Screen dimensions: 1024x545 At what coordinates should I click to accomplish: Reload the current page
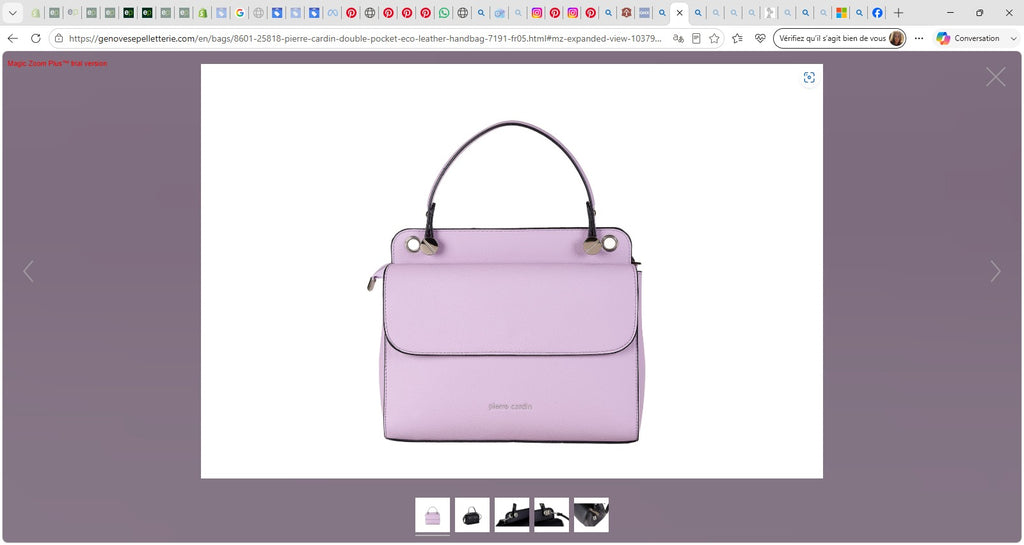(x=36, y=39)
